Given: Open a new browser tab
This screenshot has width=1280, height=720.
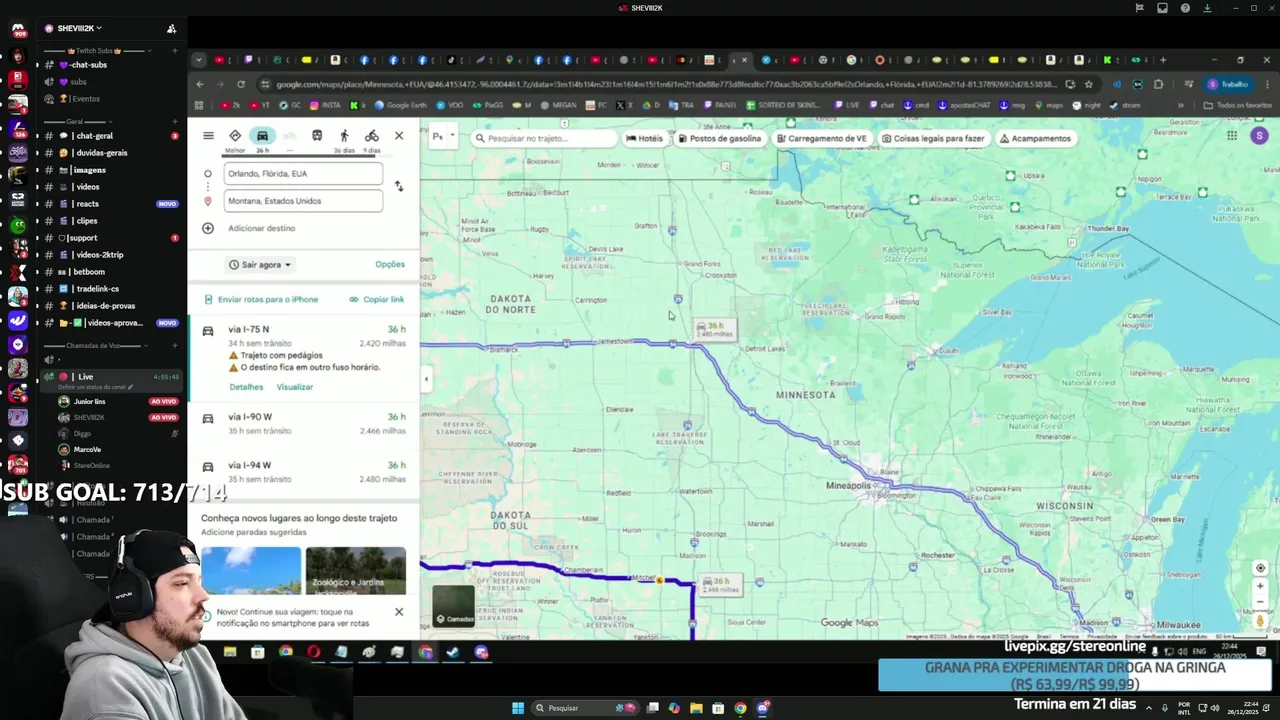Looking at the screenshot, I should pos(1163,60).
